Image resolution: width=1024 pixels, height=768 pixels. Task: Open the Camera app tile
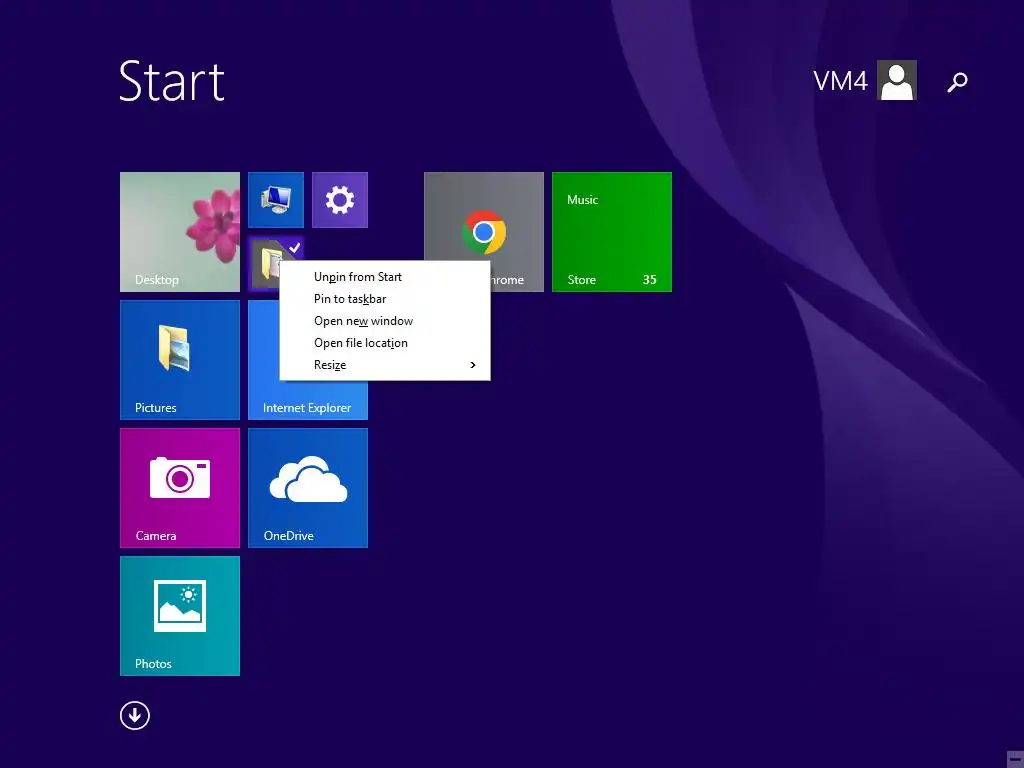click(180, 488)
